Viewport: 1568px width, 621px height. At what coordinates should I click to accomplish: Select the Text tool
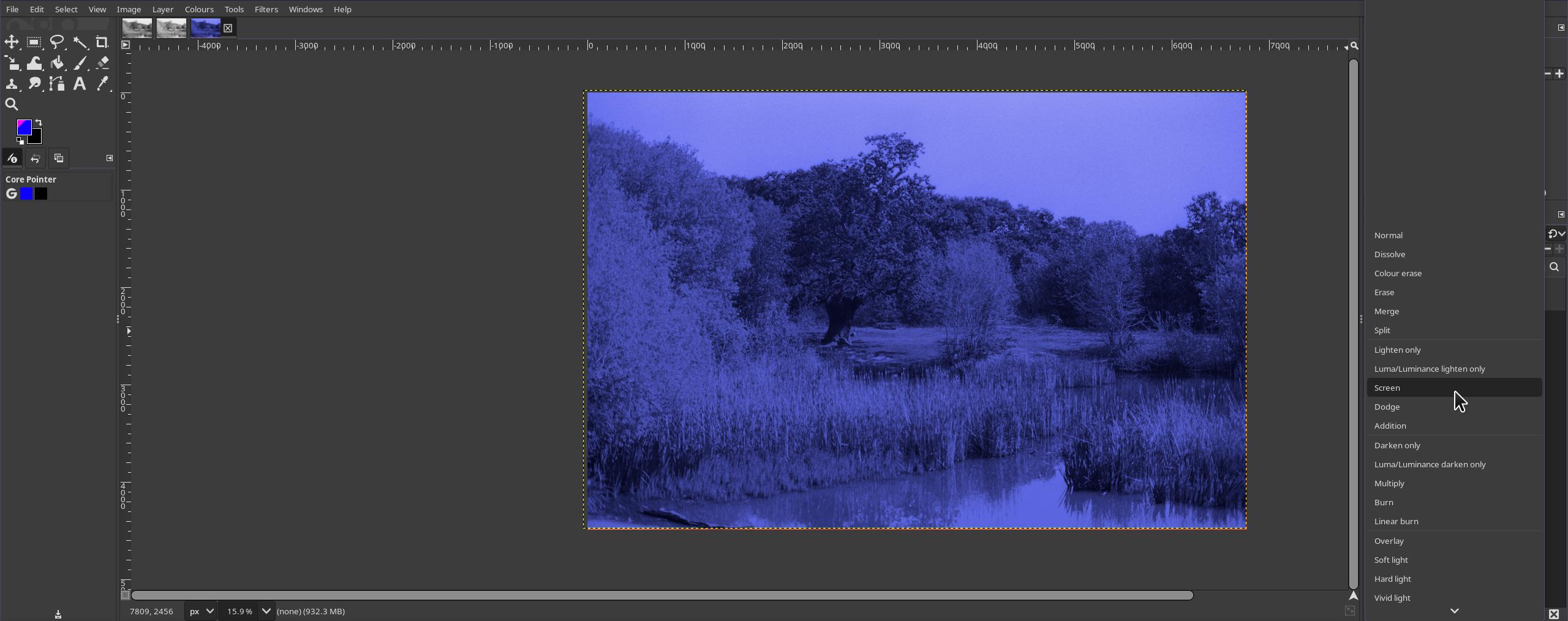tap(80, 84)
